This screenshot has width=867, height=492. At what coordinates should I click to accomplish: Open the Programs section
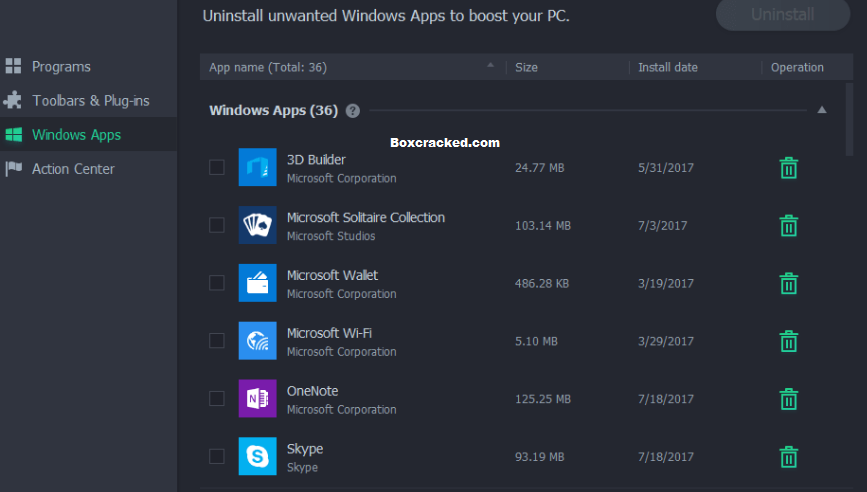click(x=88, y=66)
